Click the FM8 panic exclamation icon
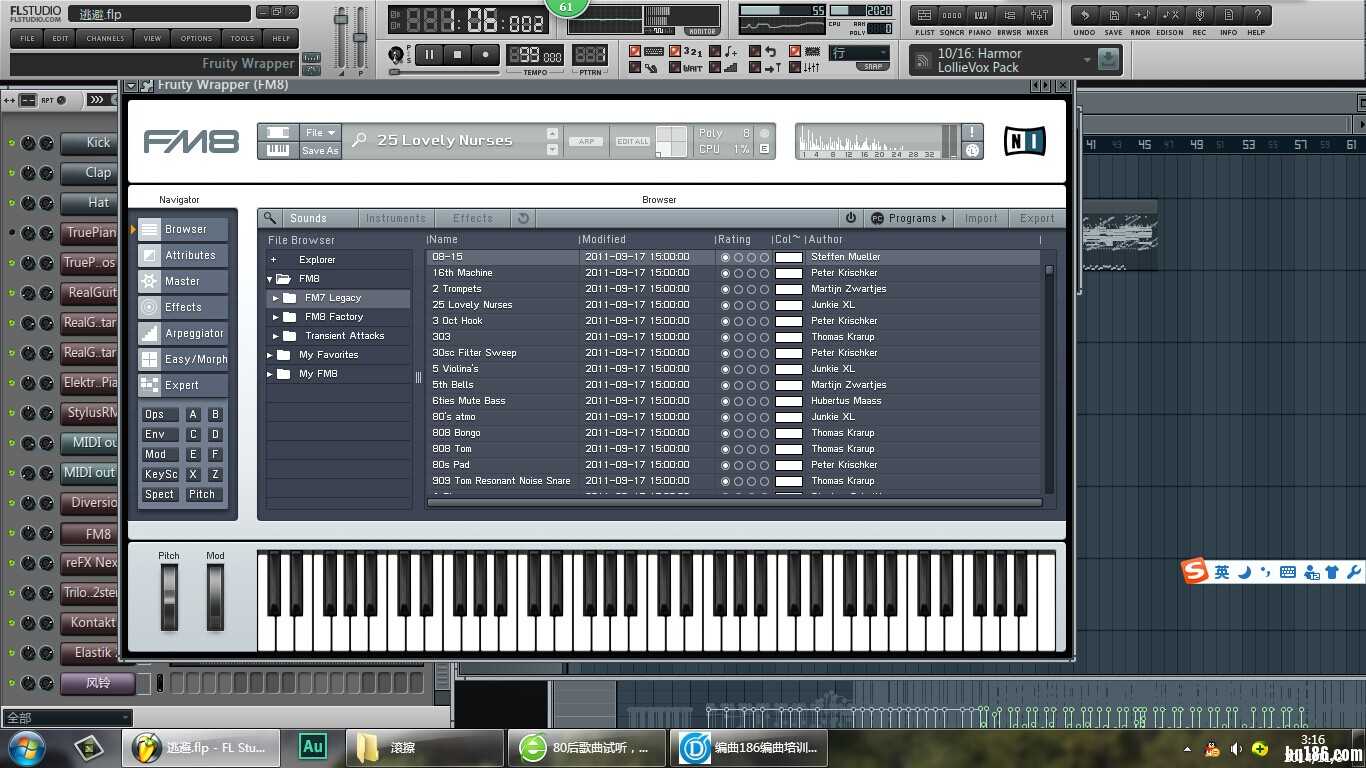The width and height of the screenshot is (1366, 768). 971,132
